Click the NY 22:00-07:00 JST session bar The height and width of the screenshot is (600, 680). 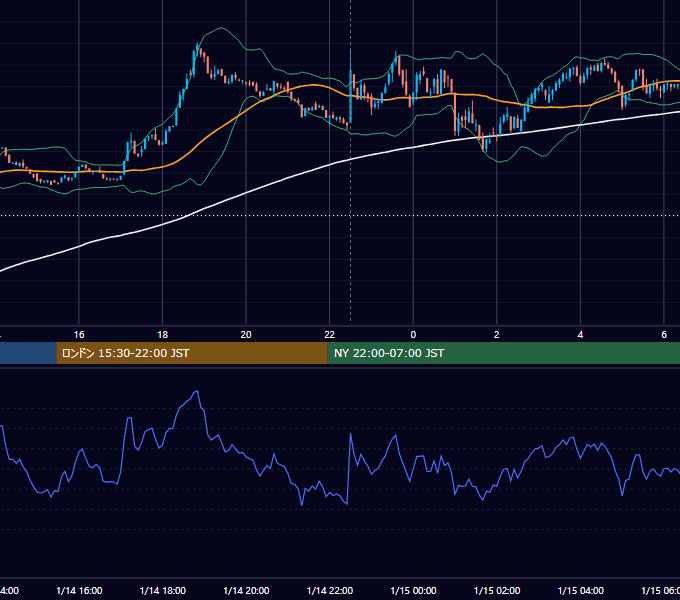[x=503, y=353]
